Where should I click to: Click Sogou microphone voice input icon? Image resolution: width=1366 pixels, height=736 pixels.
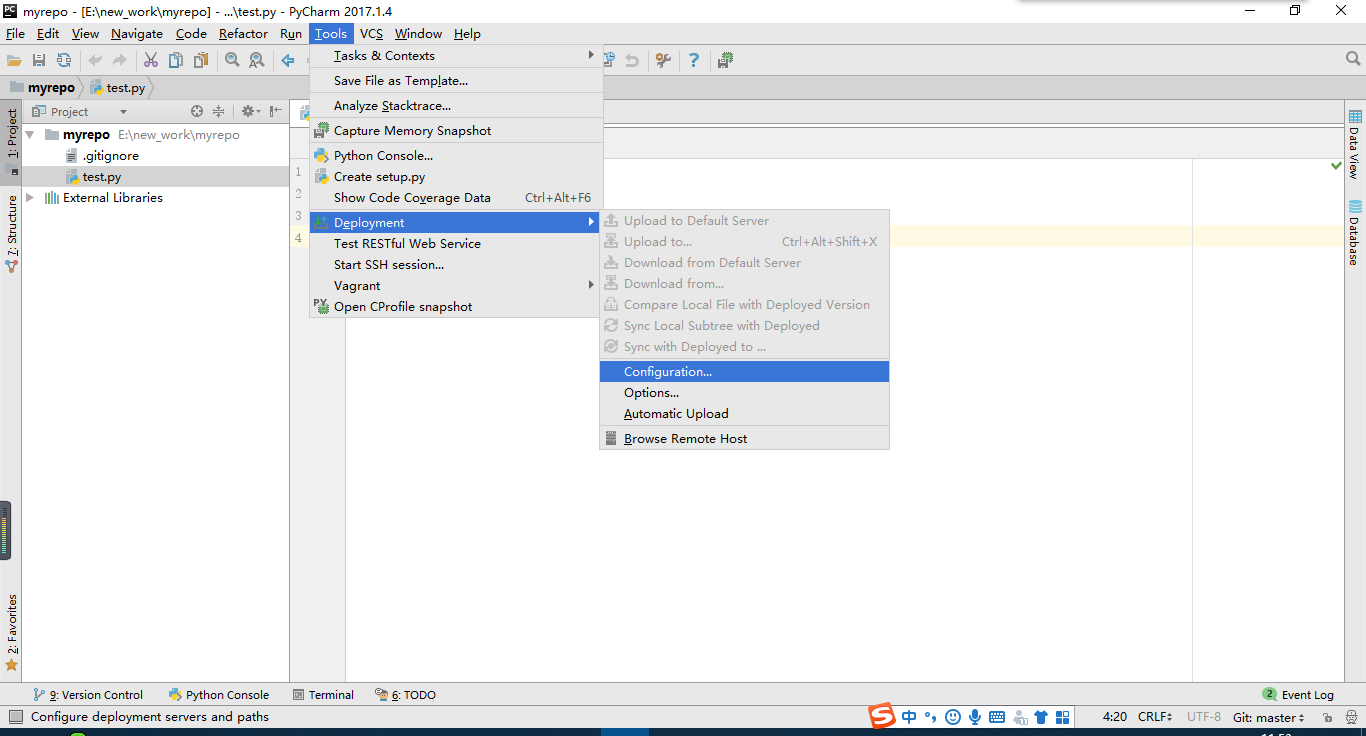point(975,717)
